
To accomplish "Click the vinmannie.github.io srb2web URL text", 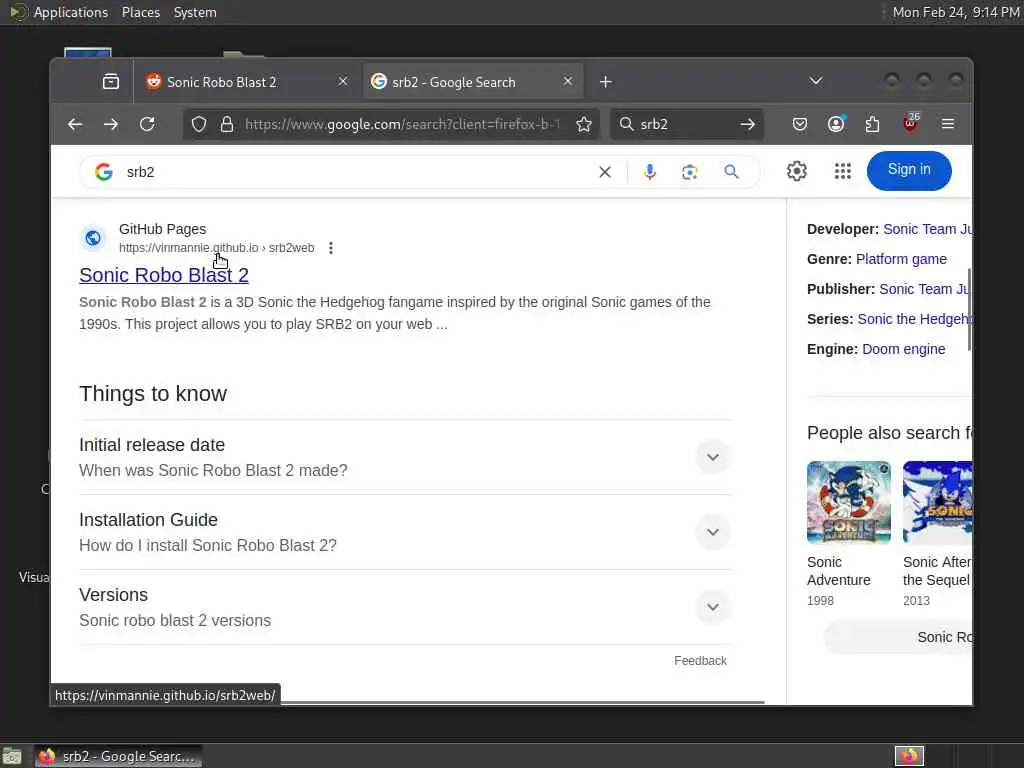I will coord(216,248).
